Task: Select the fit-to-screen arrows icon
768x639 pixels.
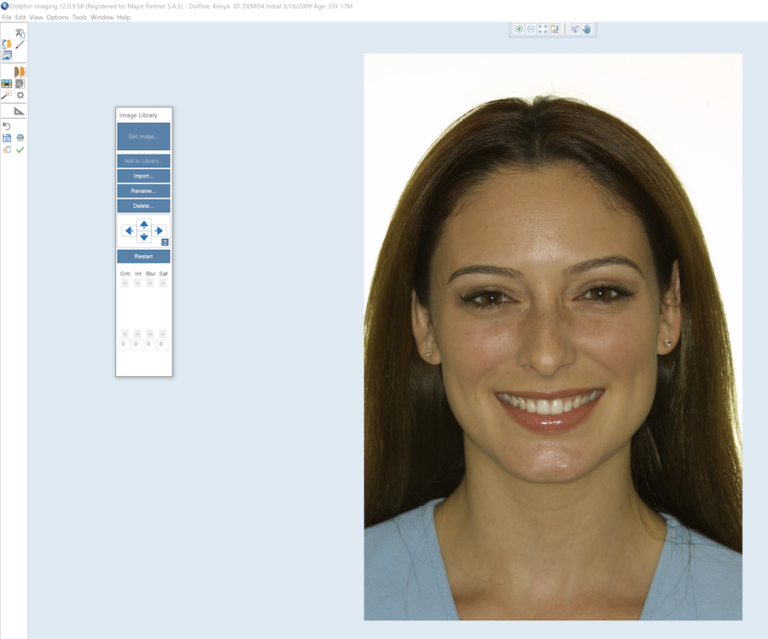Action: tap(543, 29)
